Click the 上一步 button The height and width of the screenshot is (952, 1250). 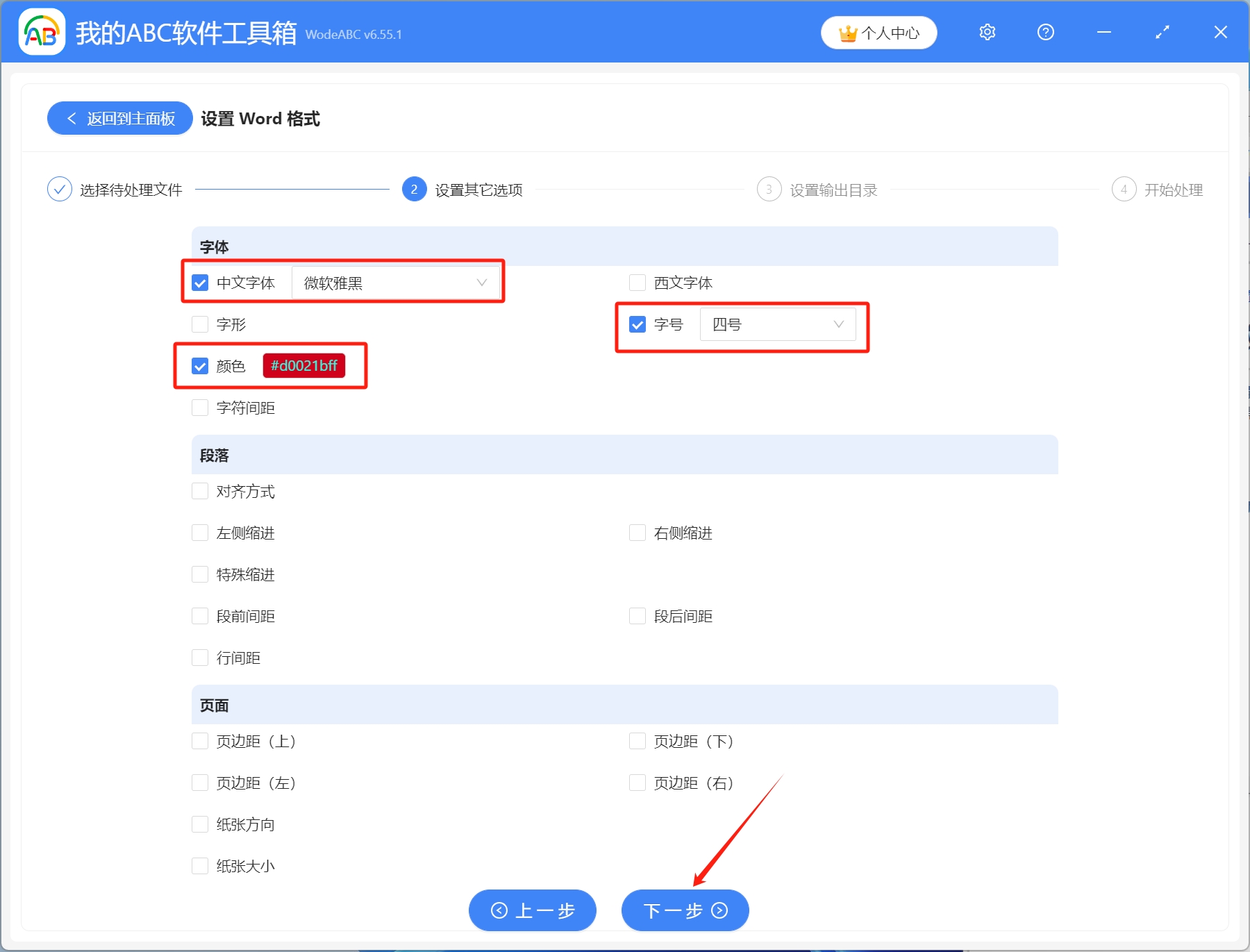pyautogui.click(x=532, y=910)
